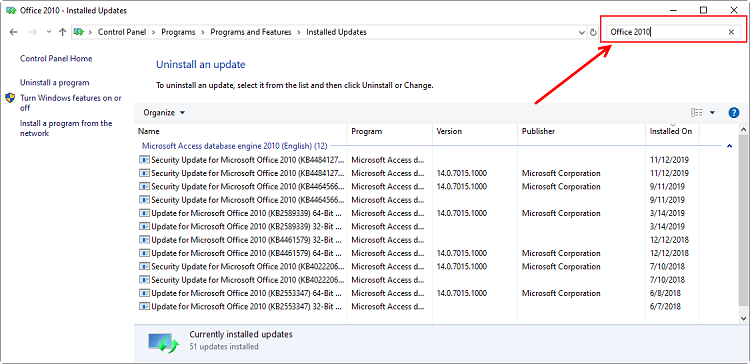Click the Programs and Features breadcrumb

(251, 32)
